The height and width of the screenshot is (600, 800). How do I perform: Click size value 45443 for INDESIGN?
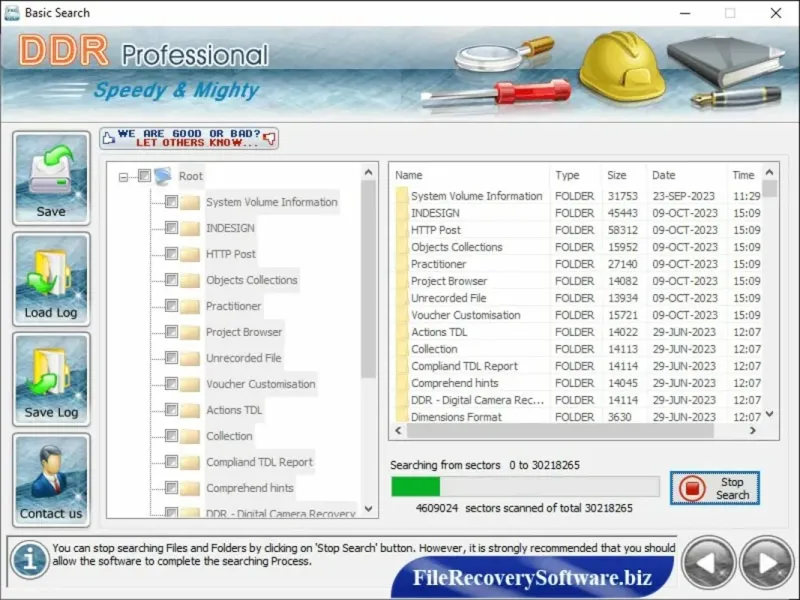click(x=622, y=213)
